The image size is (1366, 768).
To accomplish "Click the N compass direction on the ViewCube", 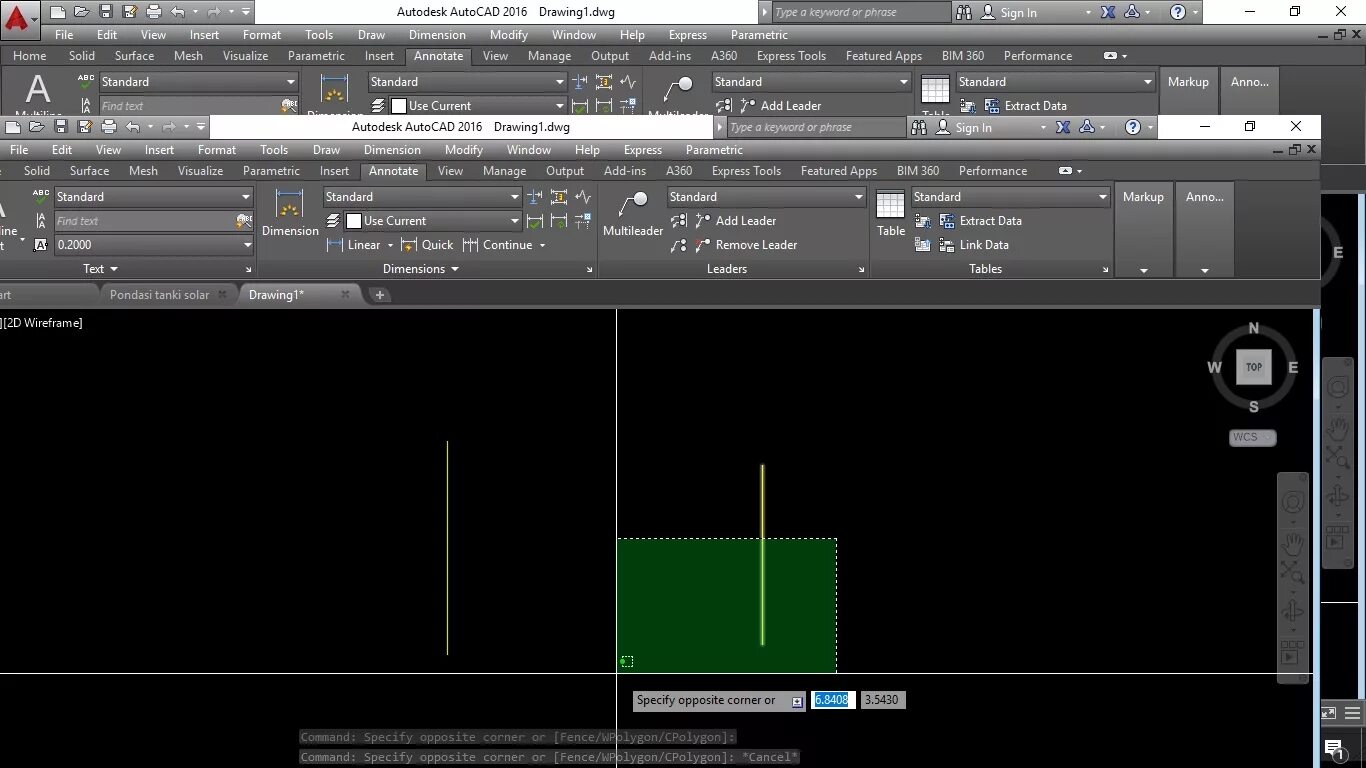I will pyautogui.click(x=1254, y=329).
